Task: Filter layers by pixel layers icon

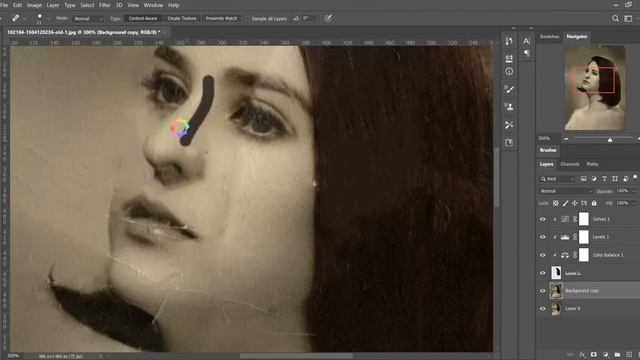Action: click(584, 179)
